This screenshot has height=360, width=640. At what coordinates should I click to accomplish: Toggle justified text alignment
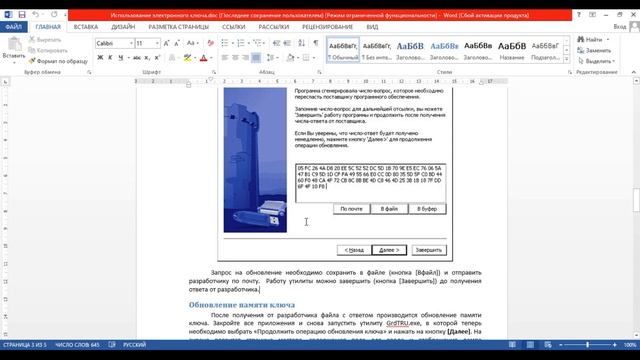point(256,58)
